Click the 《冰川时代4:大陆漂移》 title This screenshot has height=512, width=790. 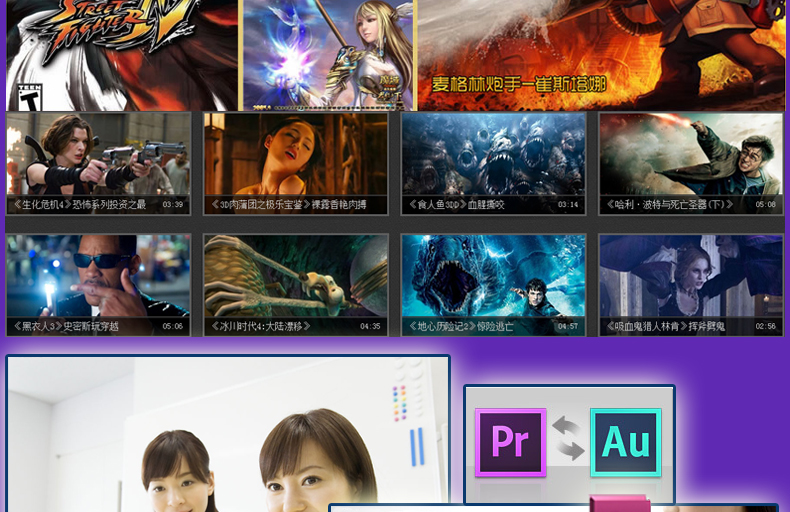[x=260, y=327]
